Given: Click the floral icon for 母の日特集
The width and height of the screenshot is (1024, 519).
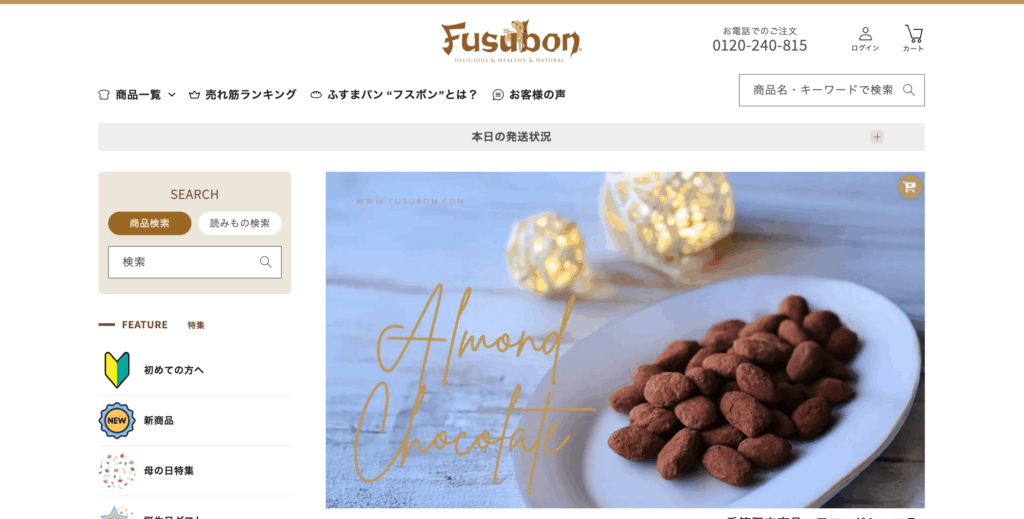Looking at the screenshot, I should [x=117, y=471].
